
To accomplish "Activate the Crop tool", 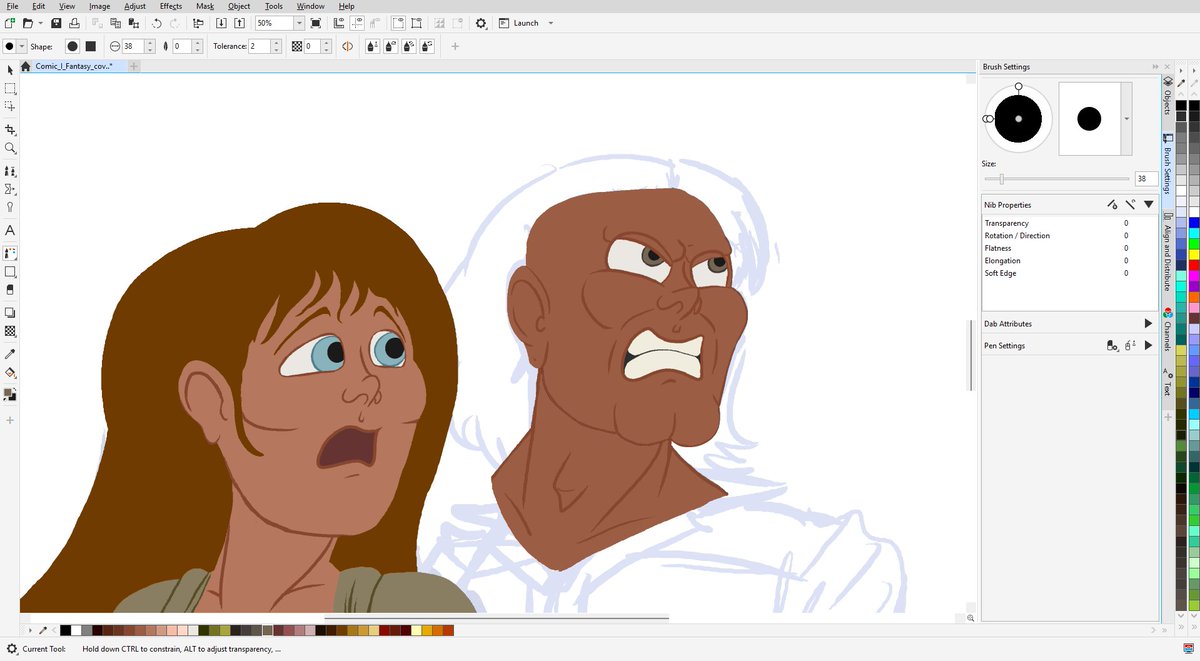I will click(x=10, y=130).
